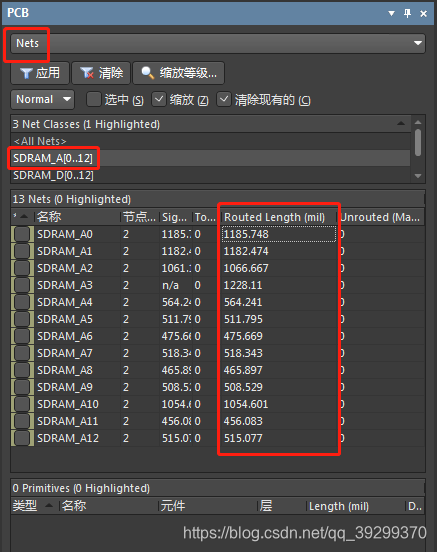Enable the 选中 (S) checkbox
The image size is (437, 552).
[x=94, y=100]
